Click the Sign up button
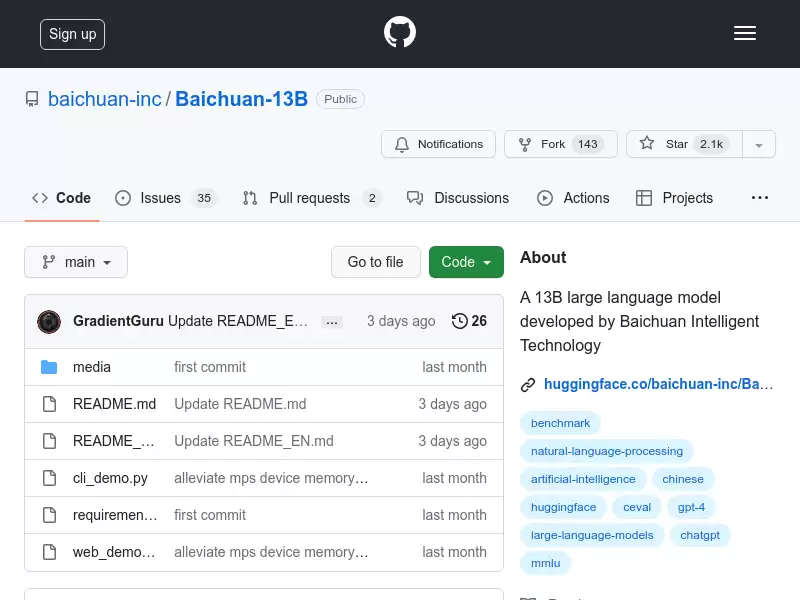 [72, 34]
